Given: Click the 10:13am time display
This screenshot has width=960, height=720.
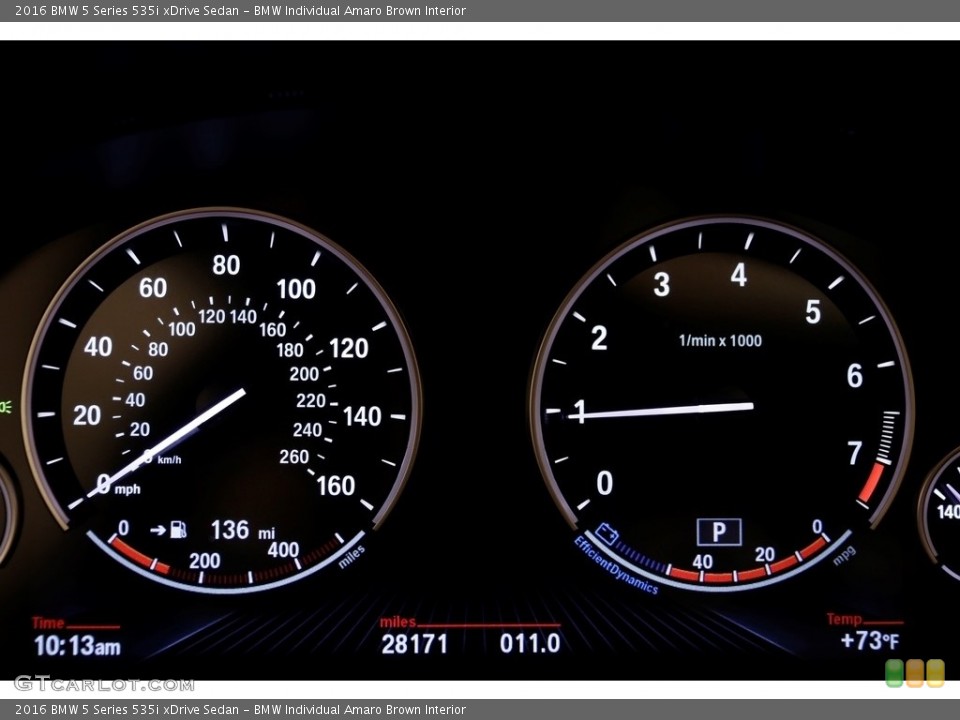Looking at the screenshot, I should coord(78,646).
